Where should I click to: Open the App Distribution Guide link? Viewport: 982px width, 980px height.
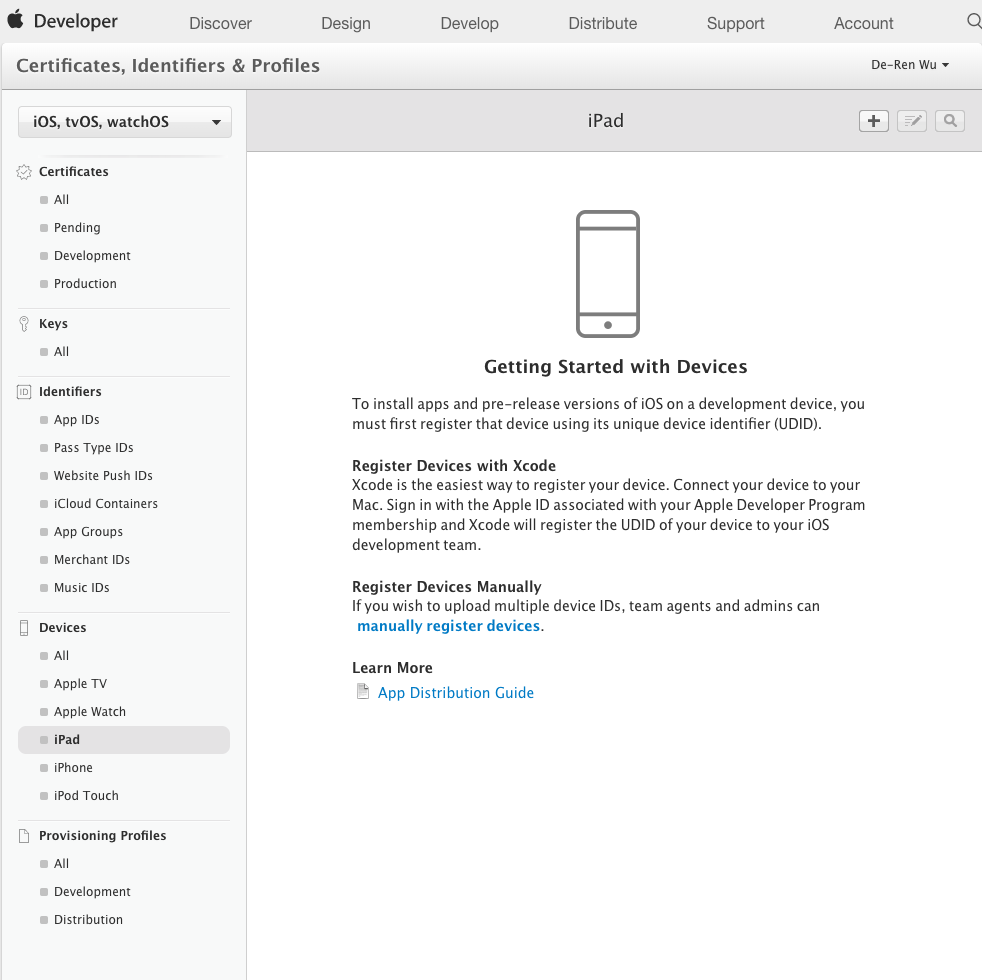455,693
